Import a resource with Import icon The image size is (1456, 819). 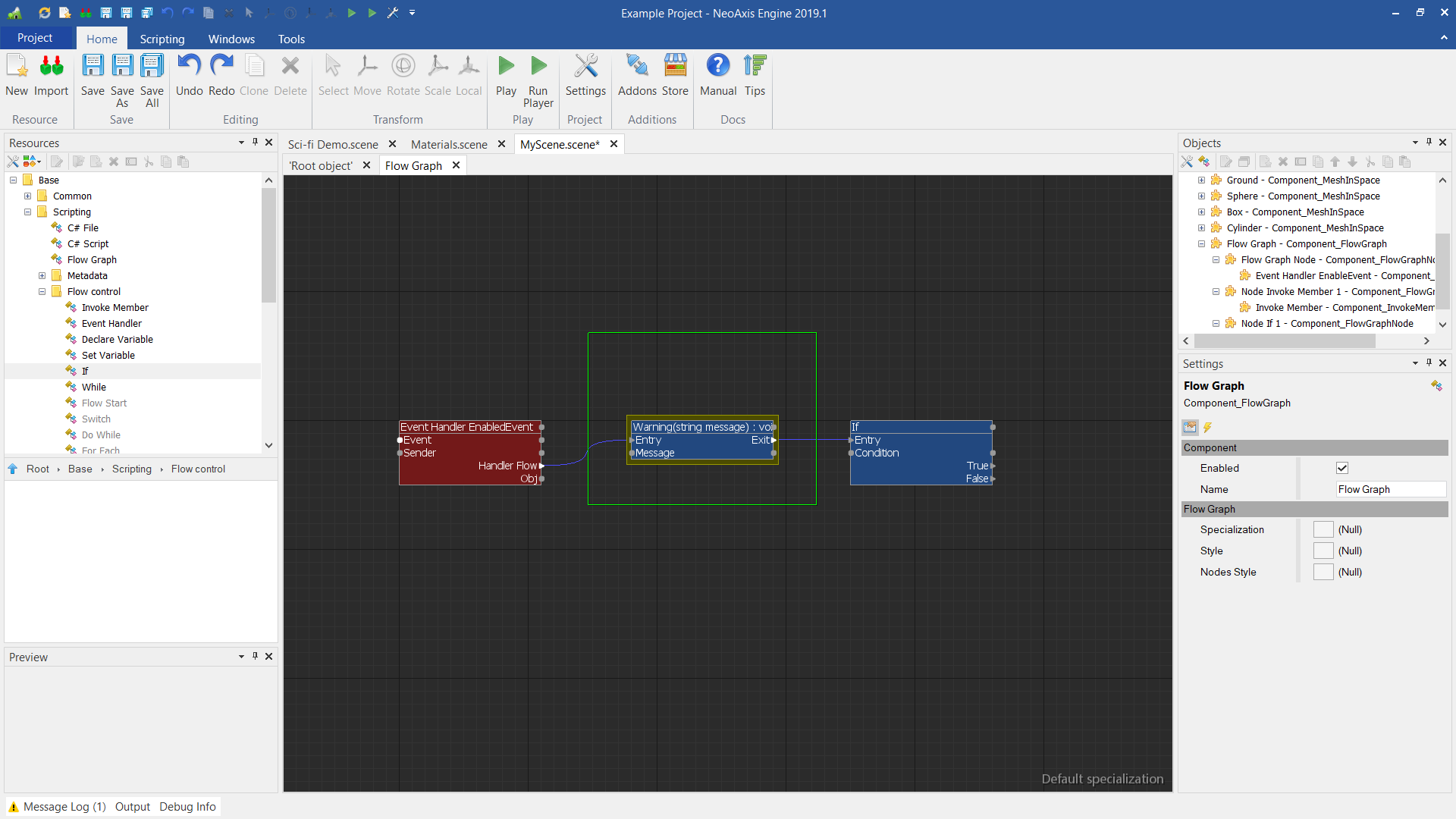coord(51,74)
